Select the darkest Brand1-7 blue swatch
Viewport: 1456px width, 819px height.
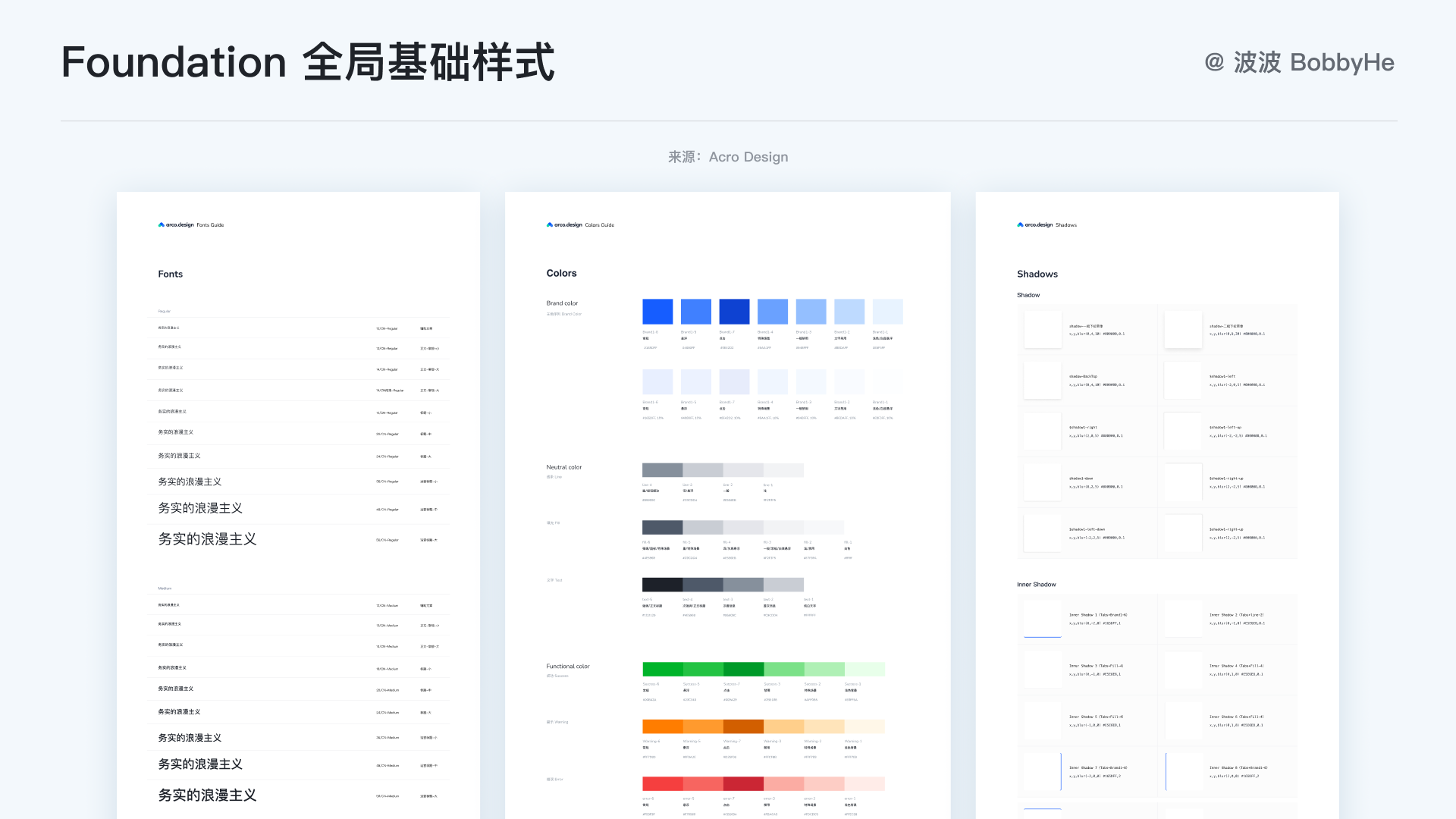tap(734, 312)
